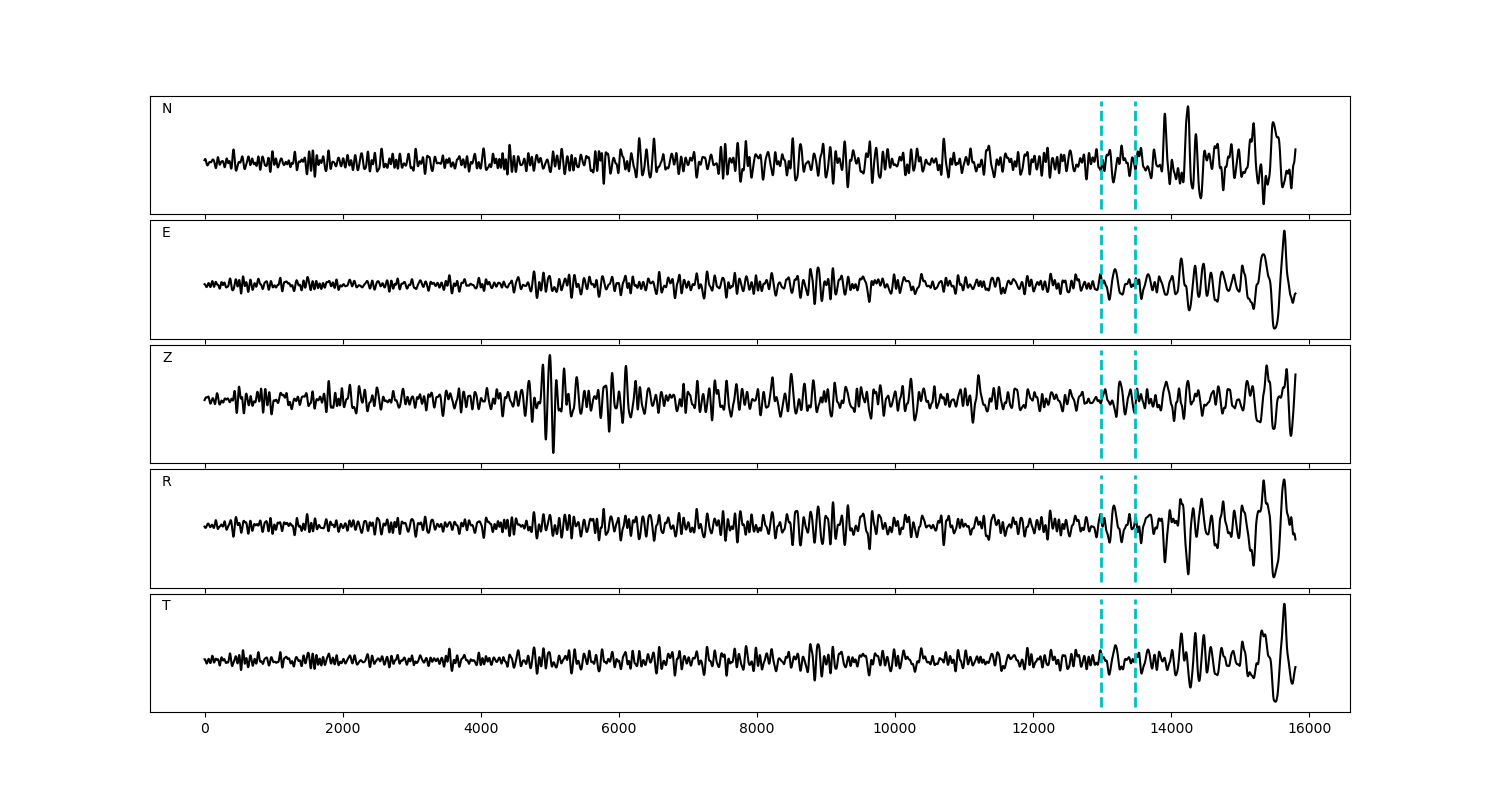Image resolution: width=1500 pixels, height=800 pixels.
Task: Click the right cyan dashed line in N panel
Action: (x=1135, y=130)
